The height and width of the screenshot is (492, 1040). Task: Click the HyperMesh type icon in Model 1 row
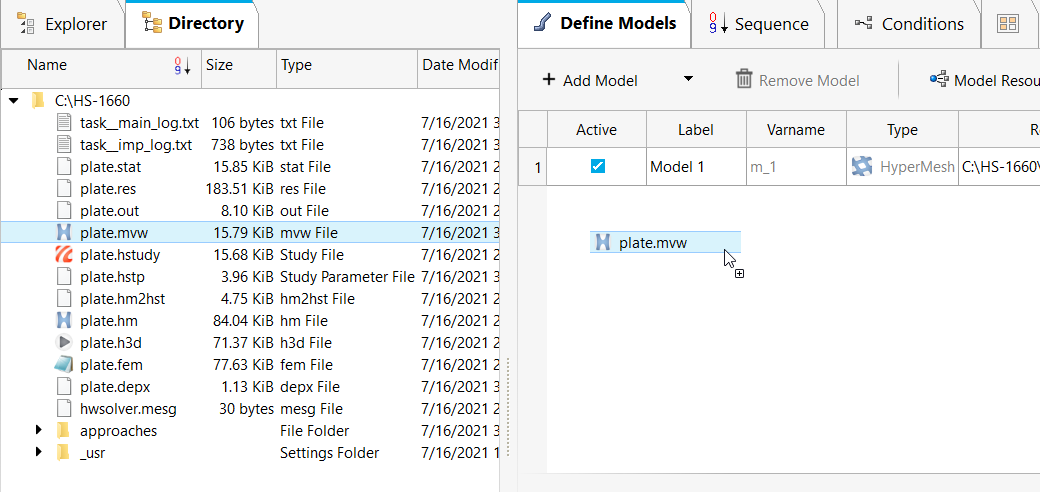(x=861, y=167)
